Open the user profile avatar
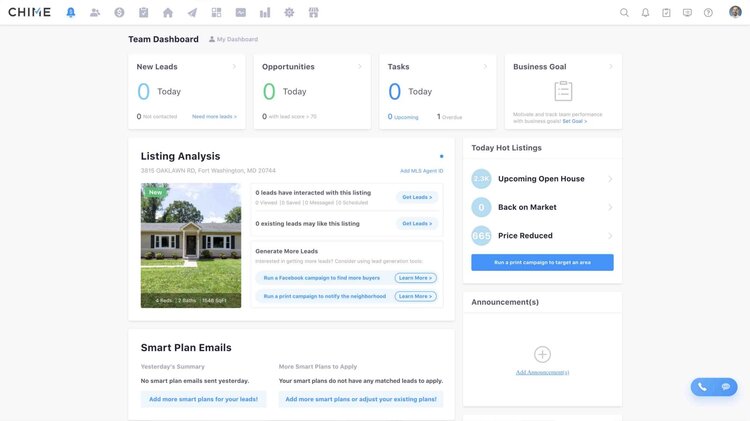The height and width of the screenshot is (421, 750). tap(735, 12)
